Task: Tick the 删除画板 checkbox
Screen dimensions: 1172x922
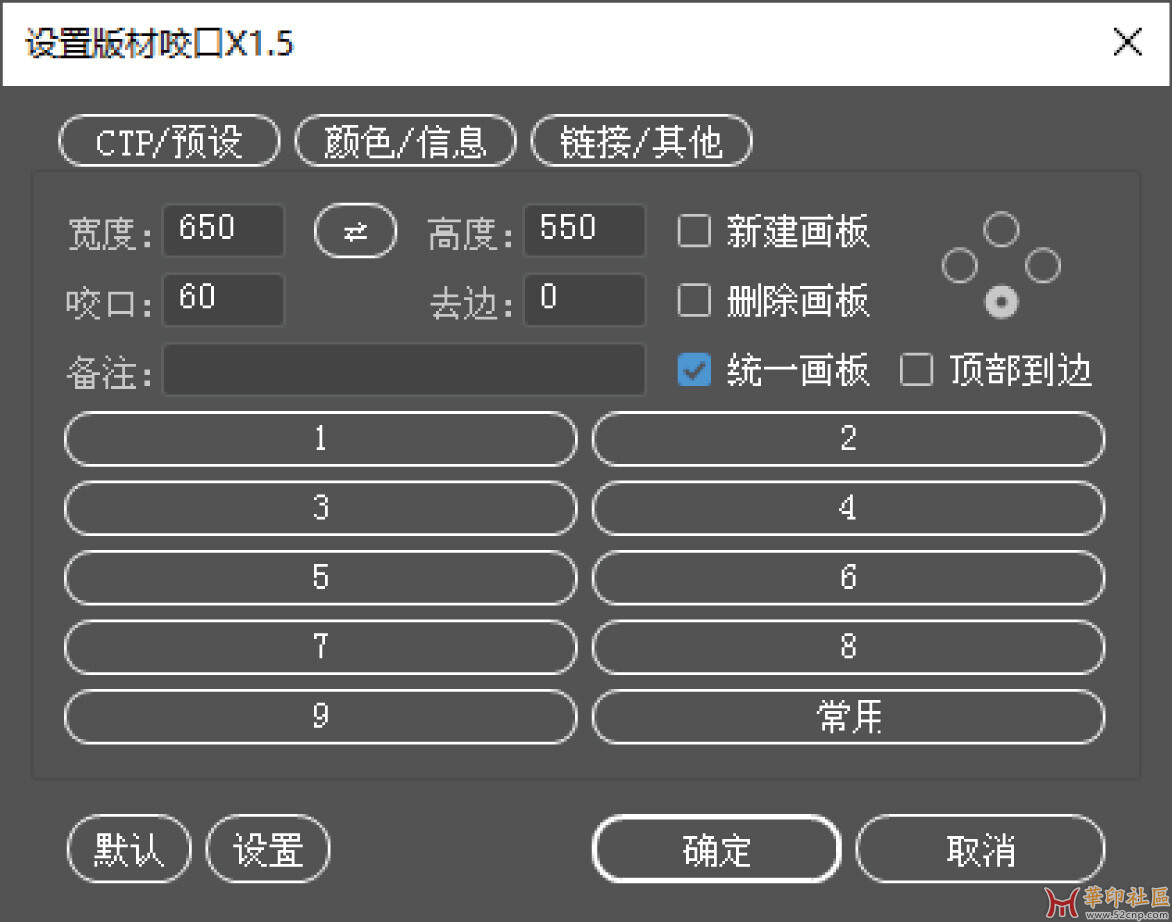Action: click(694, 300)
